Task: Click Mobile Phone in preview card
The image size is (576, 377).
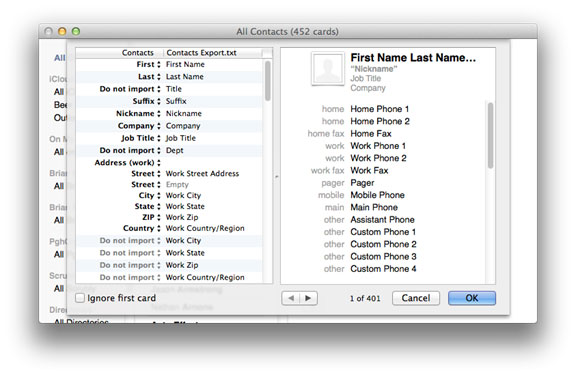Action: click(x=377, y=195)
